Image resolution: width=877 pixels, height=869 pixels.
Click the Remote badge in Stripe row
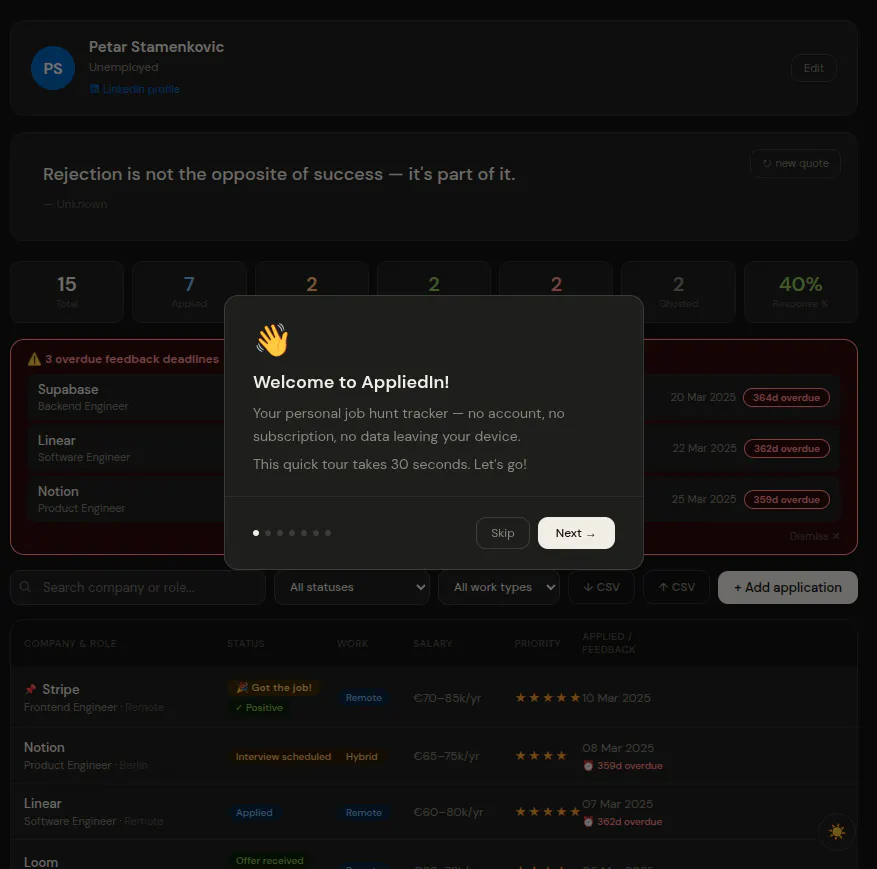(364, 698)
